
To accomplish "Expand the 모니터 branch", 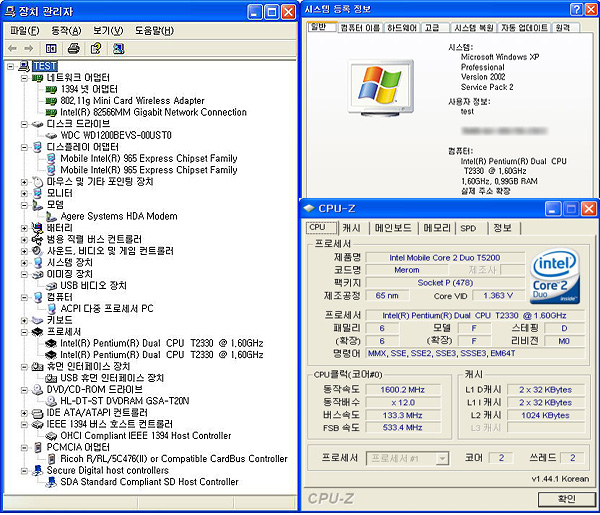I will coord(24,194).
